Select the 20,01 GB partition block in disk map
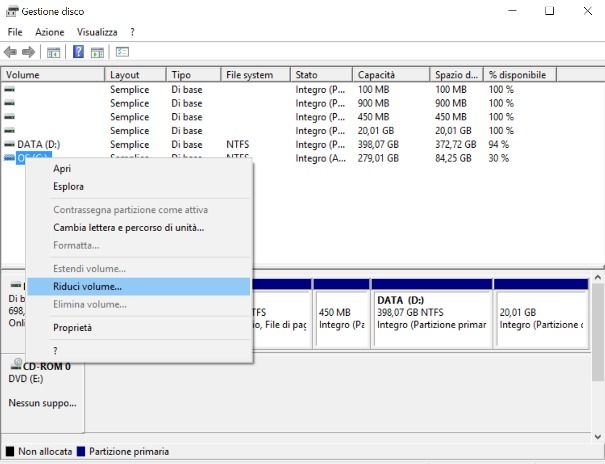 pyautogui.click(x=541, y=314)
